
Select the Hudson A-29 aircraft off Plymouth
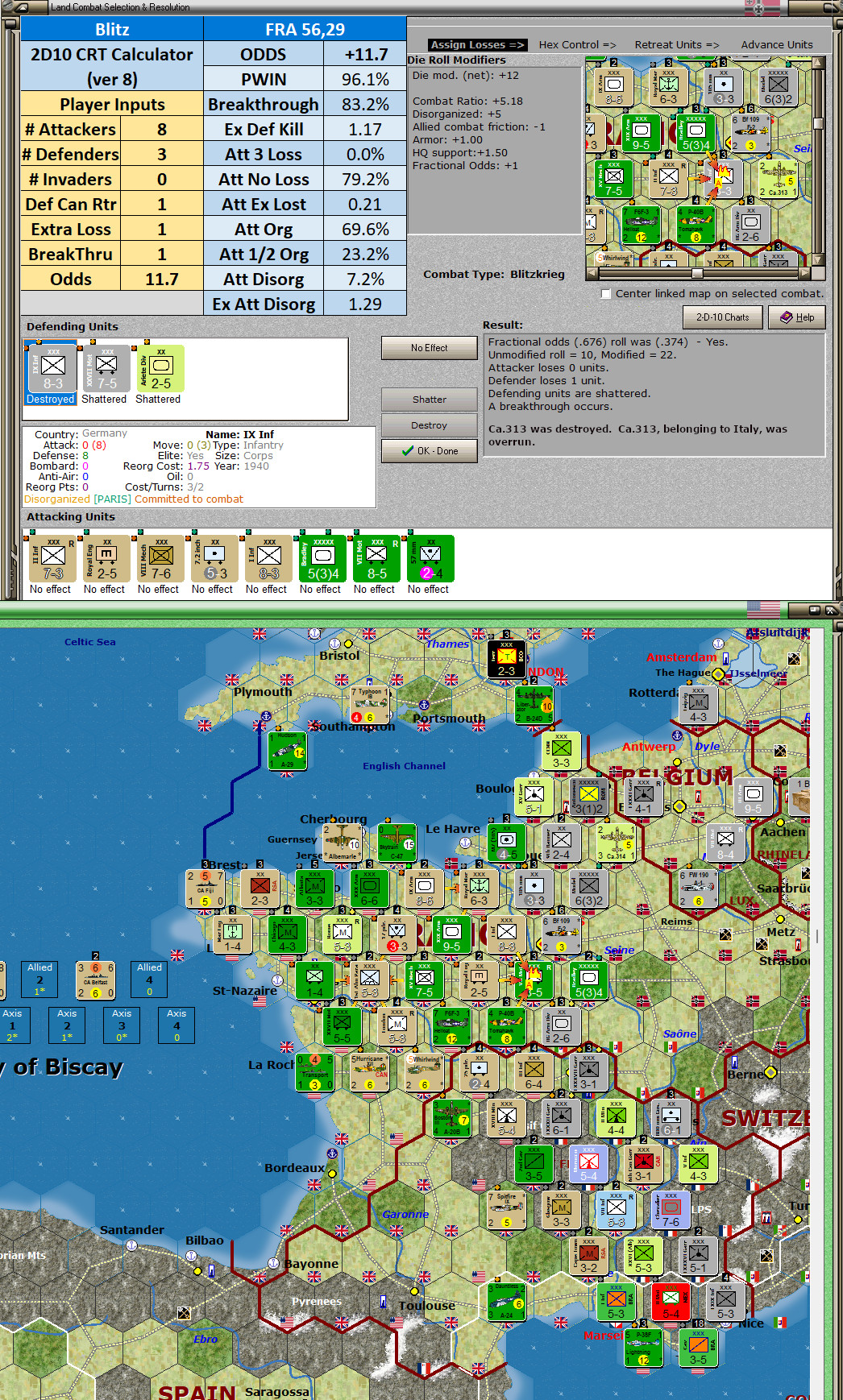[x=287, y=751]
